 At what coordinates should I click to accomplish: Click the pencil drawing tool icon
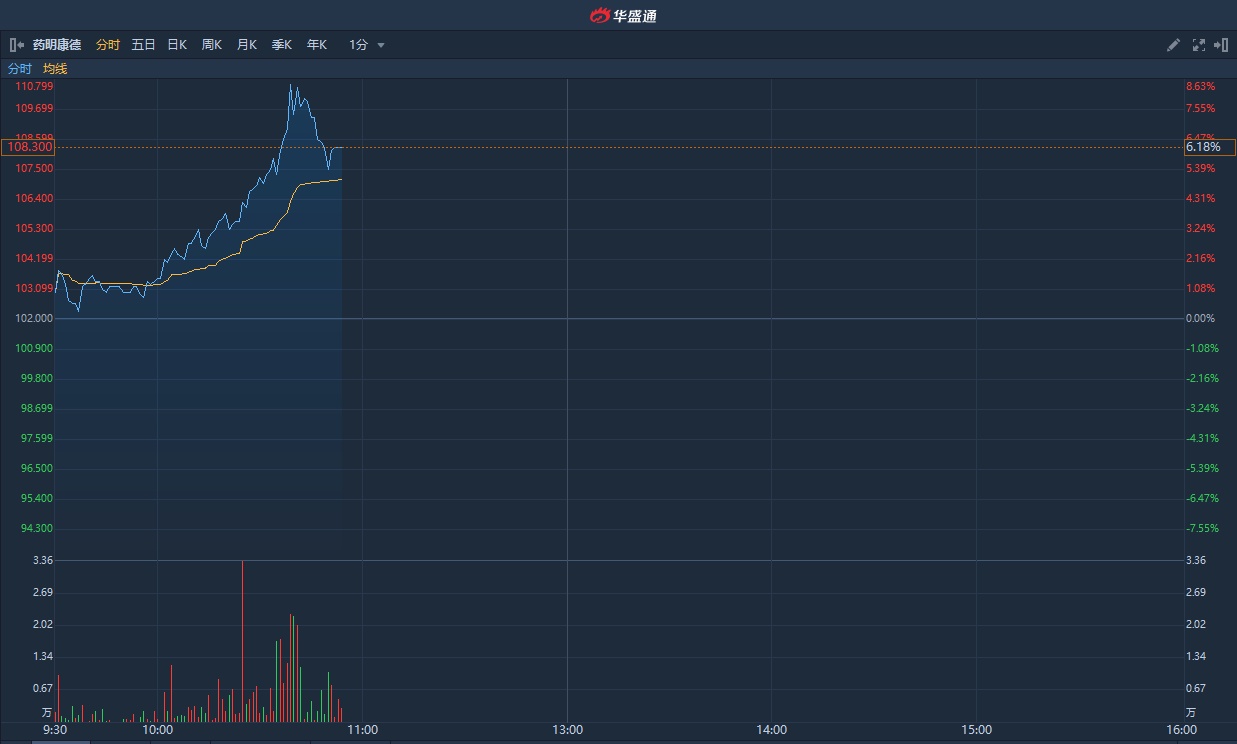[1173, 45]
